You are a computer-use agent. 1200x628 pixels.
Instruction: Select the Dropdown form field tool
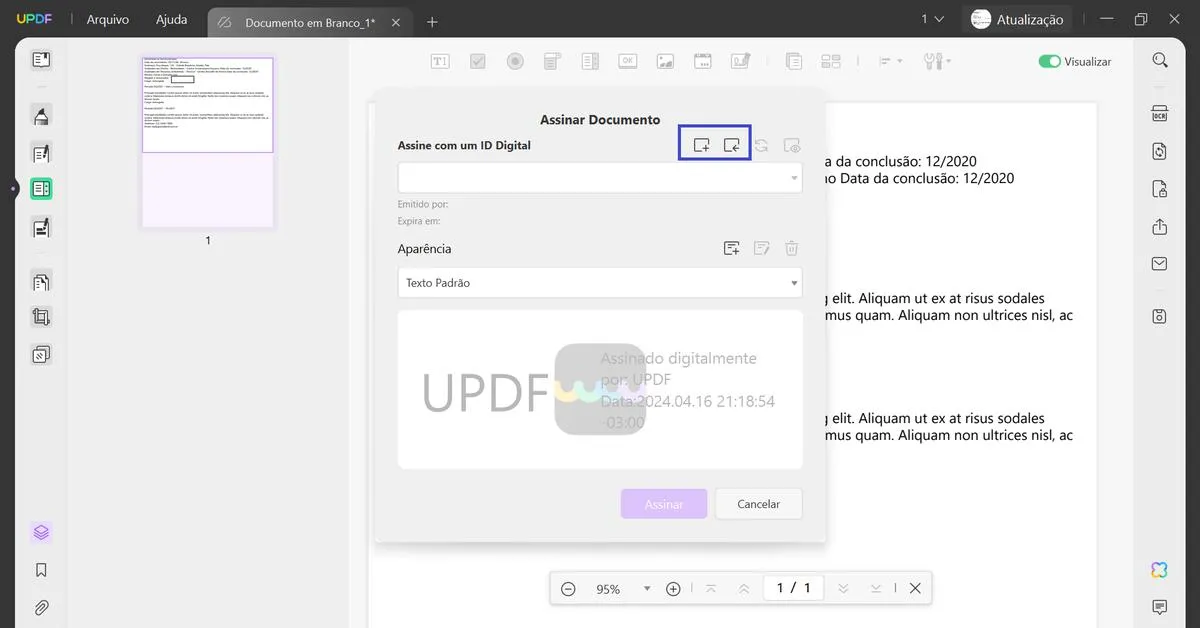(x=553, y=61)
